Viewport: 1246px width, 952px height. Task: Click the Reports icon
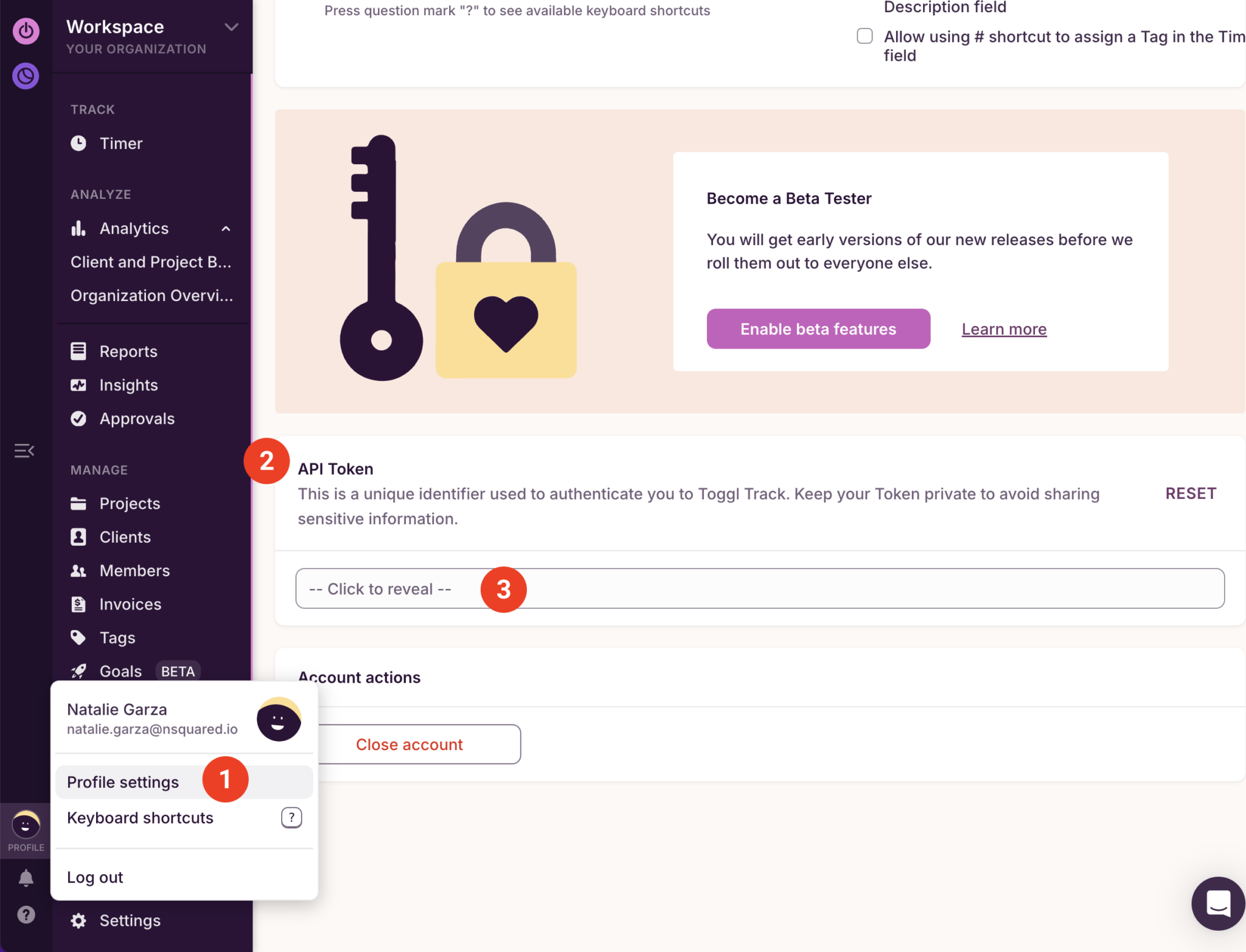pyautogui.click(x=78, y=351)
